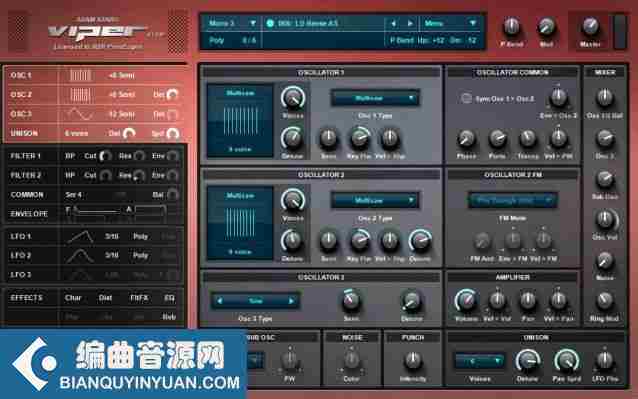Adjust Oscillator 2 Detune knob
The width and height of the screenshot is (638, 399).
pos(292,241)
